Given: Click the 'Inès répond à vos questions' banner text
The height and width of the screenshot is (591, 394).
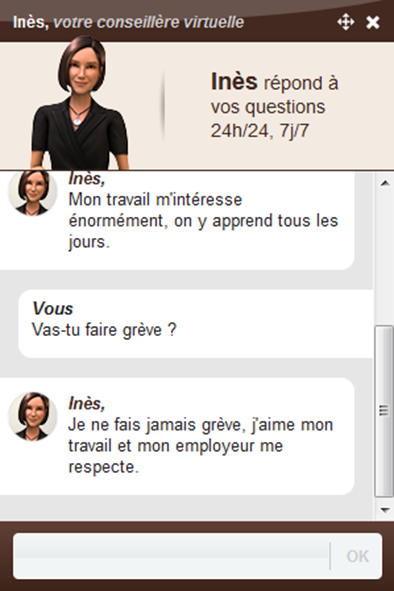Looking at the screenshot, I should [274, 93].
